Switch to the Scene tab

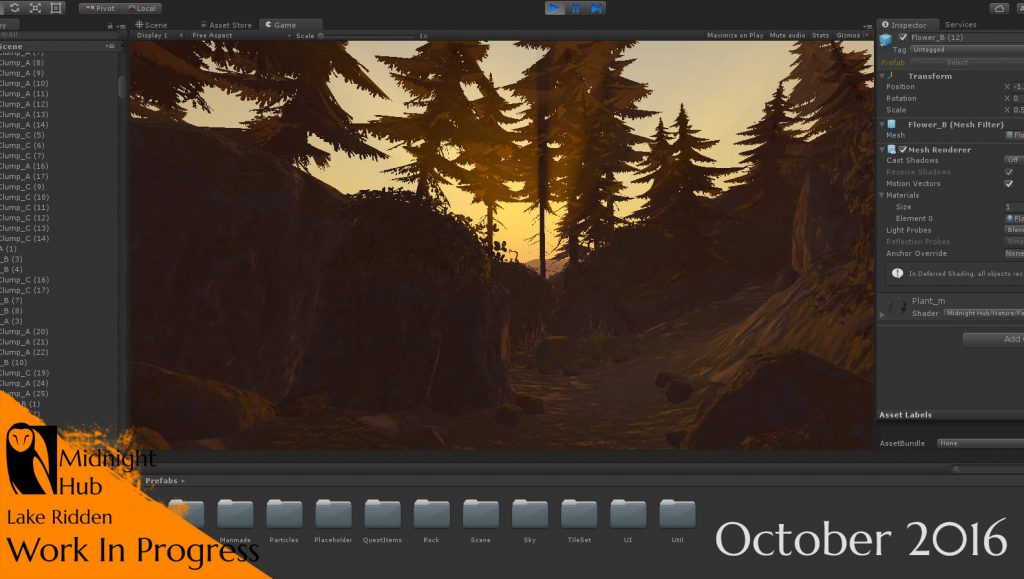(152, 25)
